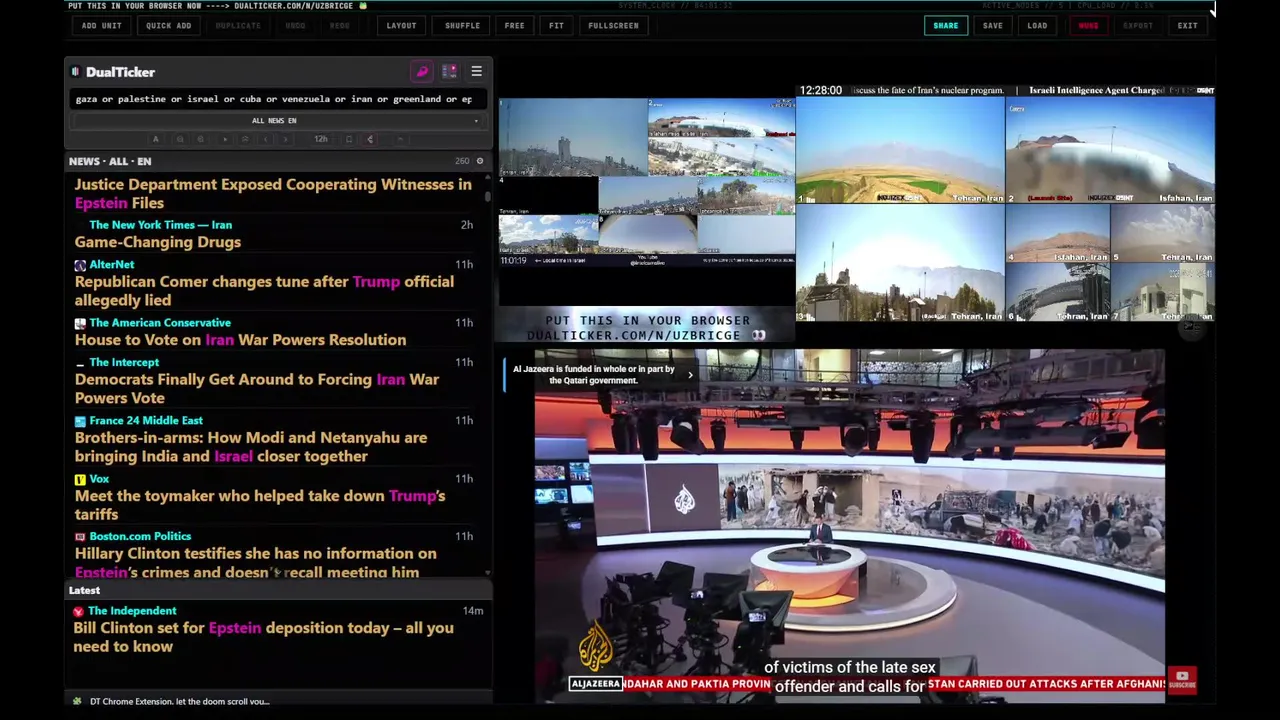Go to the next ticker item with the right arrow
The image size is (1280, 720).
point(286,139)
